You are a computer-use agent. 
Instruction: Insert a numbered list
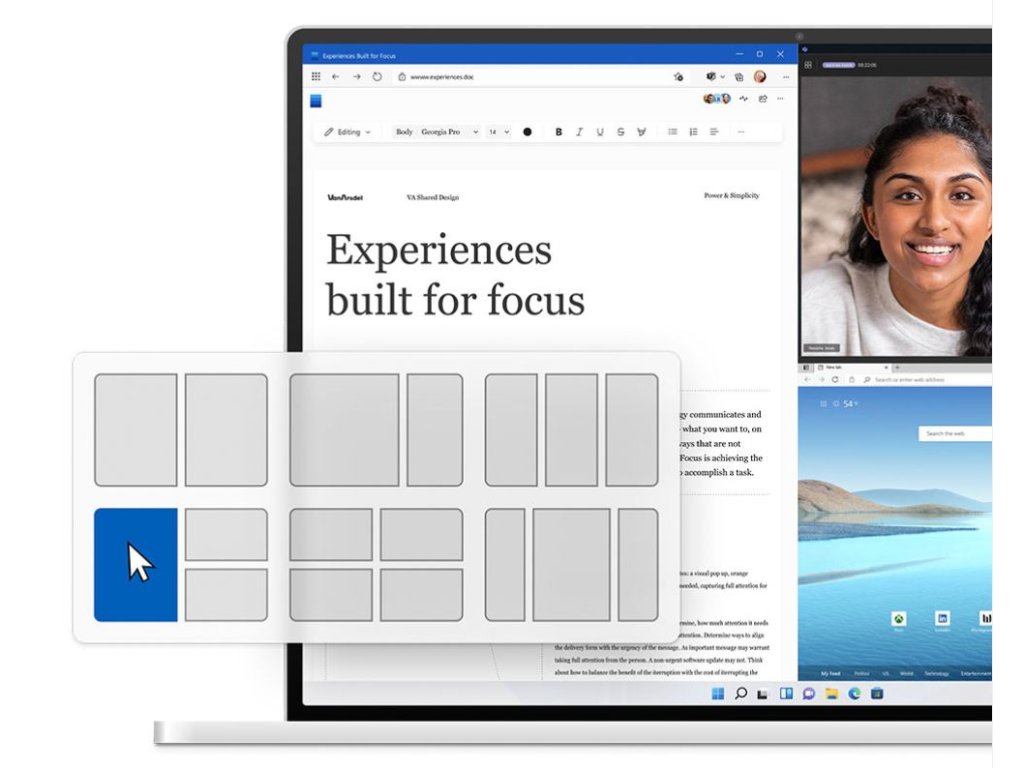(694, 132)
